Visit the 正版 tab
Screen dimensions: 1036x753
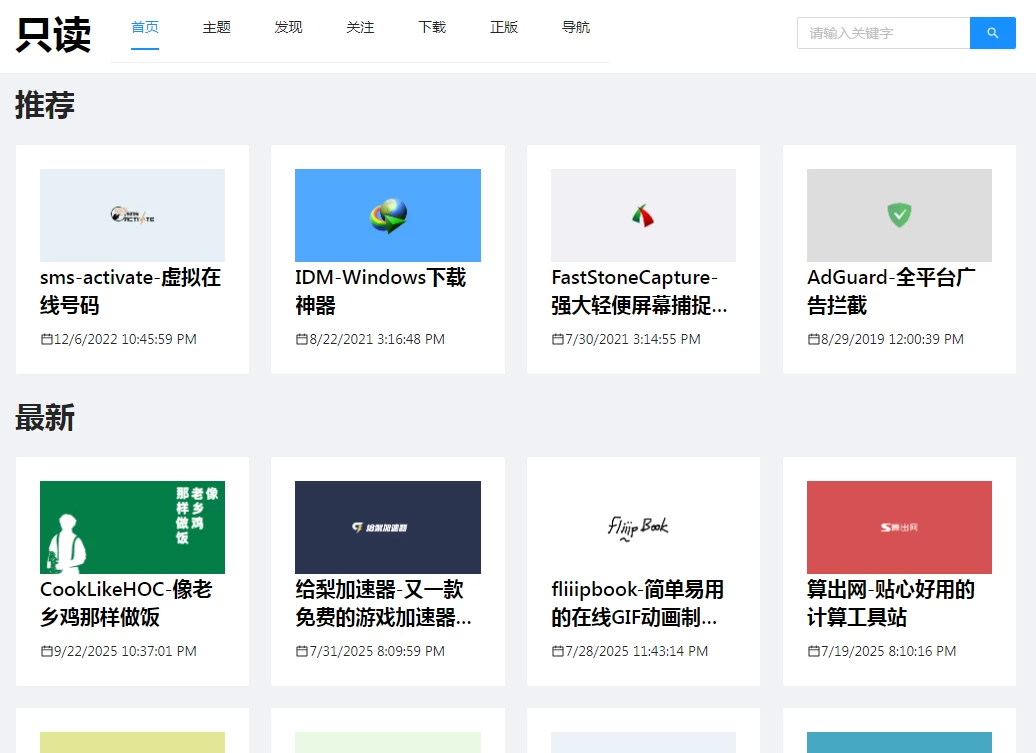(x=504, y=28)
